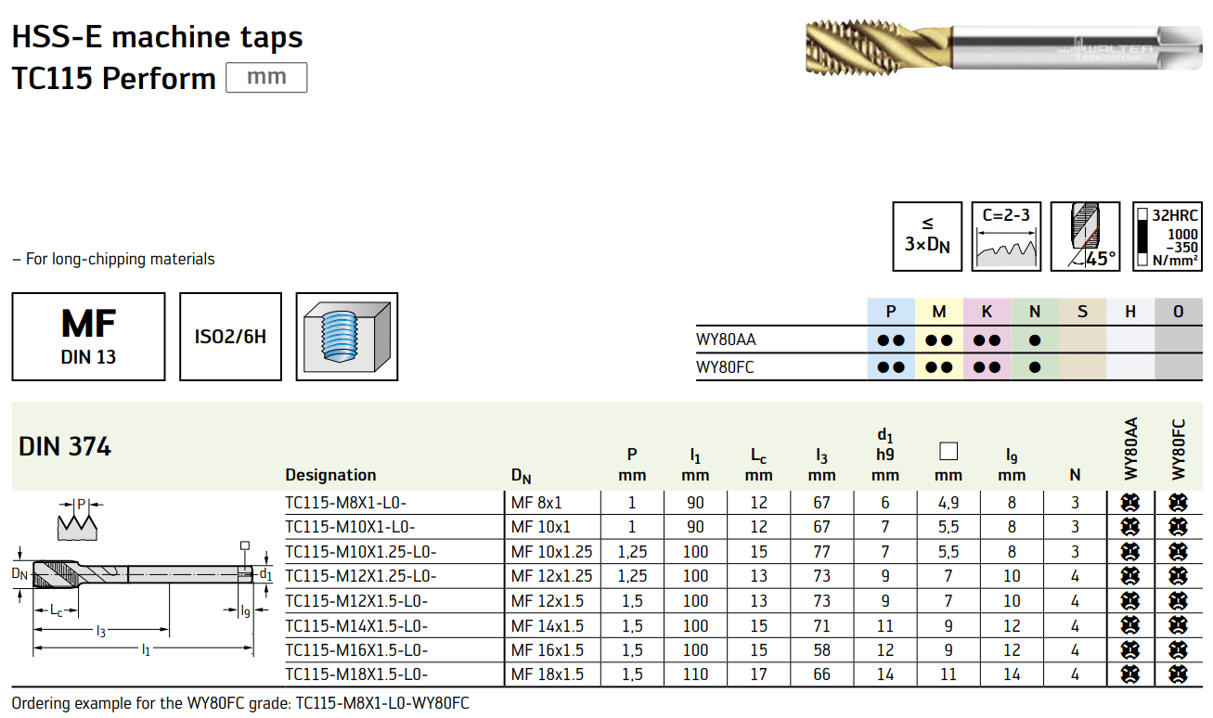Click the WY80AA availability icon for TC115-M10X1.25-L0-

click(1131, 552)
